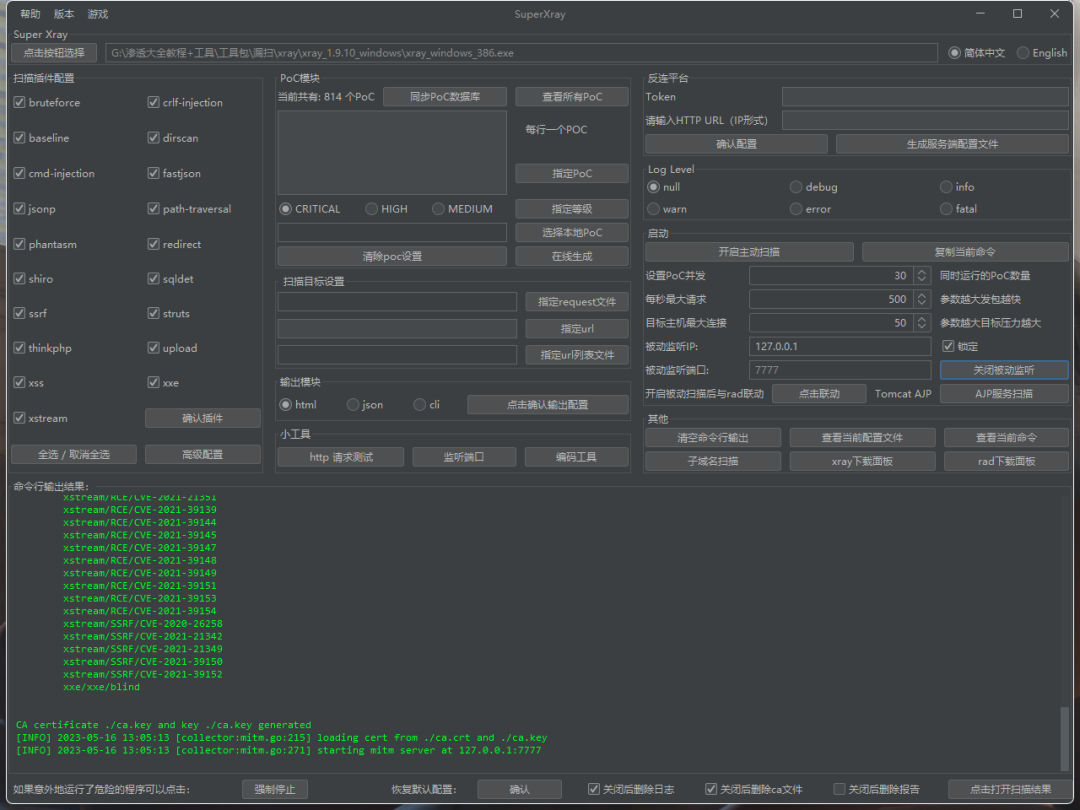
Task: Click 清空命令行输出 button
Action: 713,438
